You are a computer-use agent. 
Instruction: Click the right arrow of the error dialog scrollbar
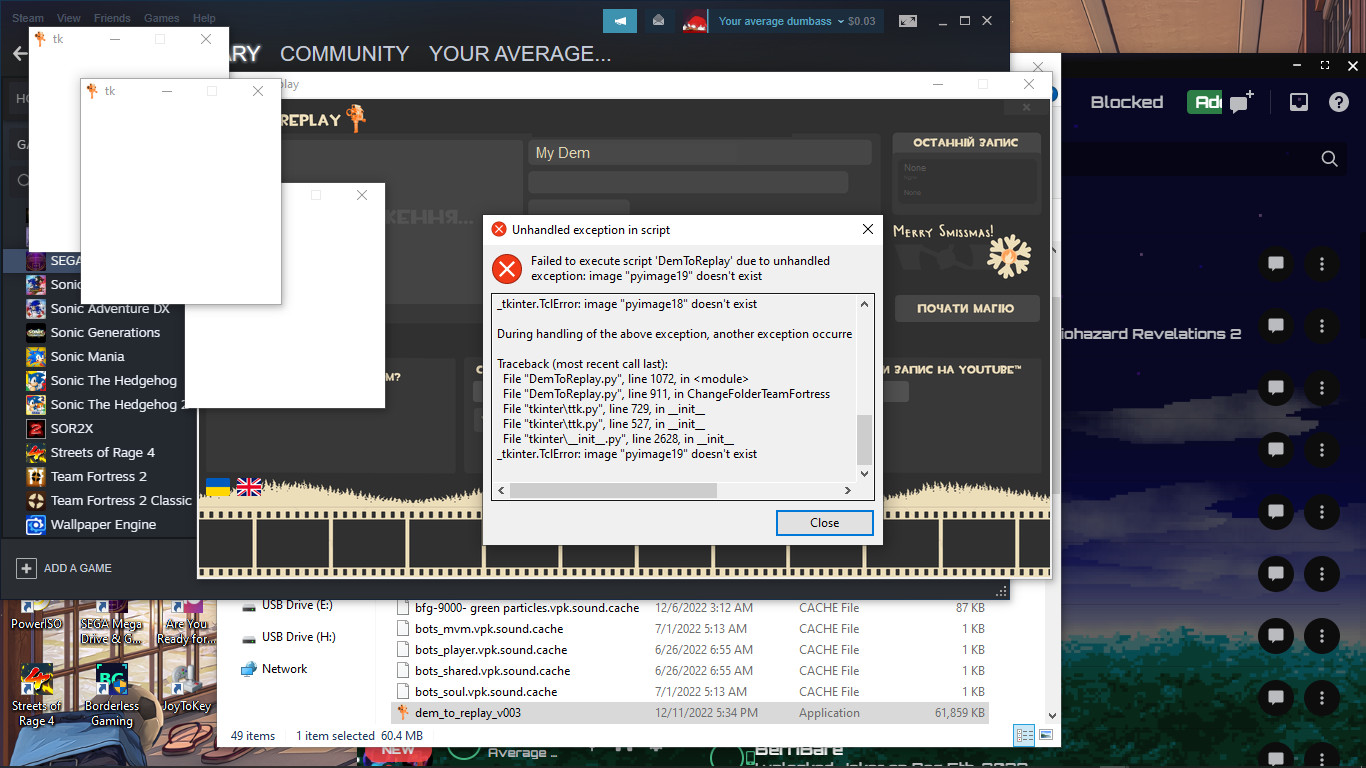847,490
